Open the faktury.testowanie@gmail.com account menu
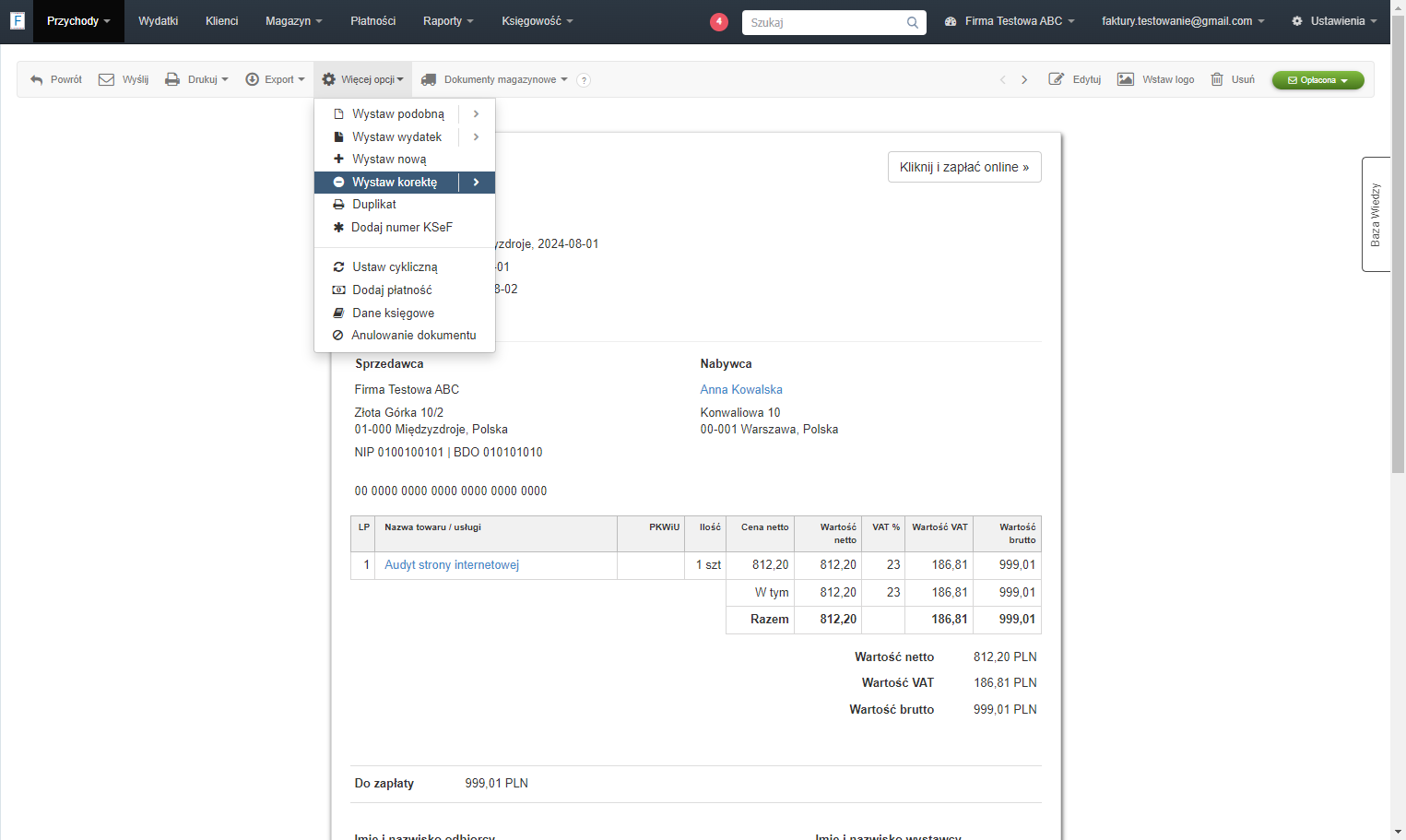This screenshot has height=840, width=1406. [1183, 21]
